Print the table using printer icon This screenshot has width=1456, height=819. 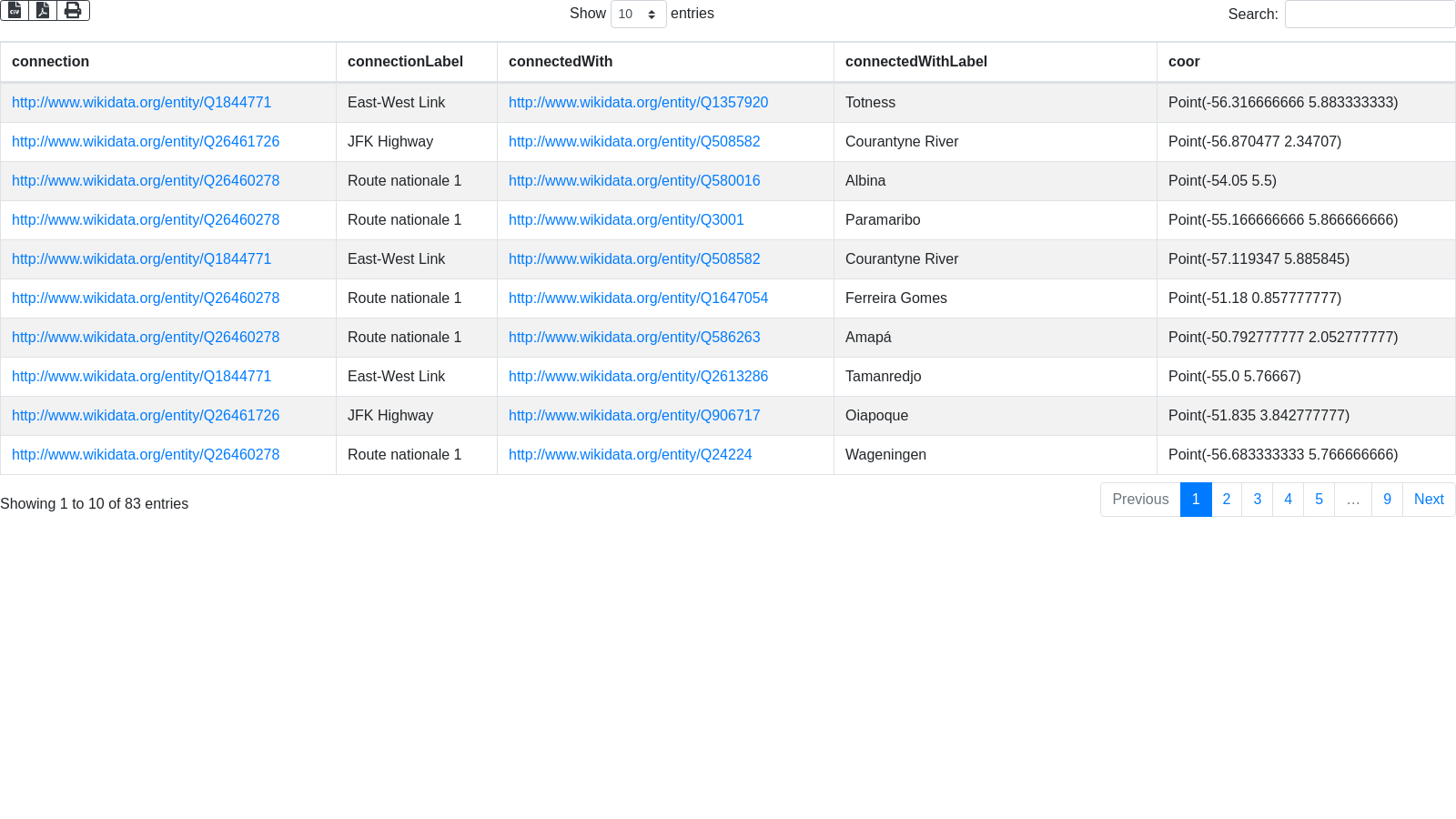[x=73, y=10]
